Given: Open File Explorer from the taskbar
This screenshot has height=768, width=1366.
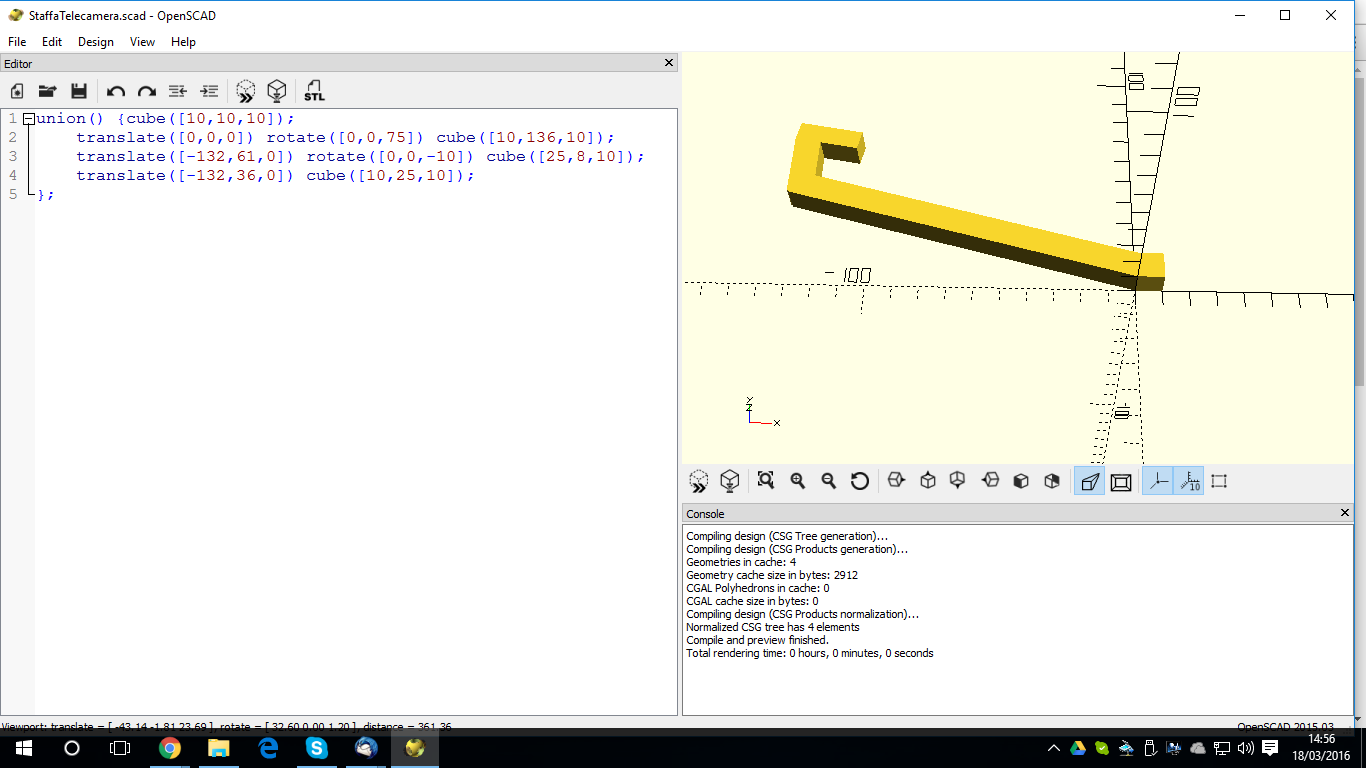Looking at the screenshot, I should coord(219,748).
